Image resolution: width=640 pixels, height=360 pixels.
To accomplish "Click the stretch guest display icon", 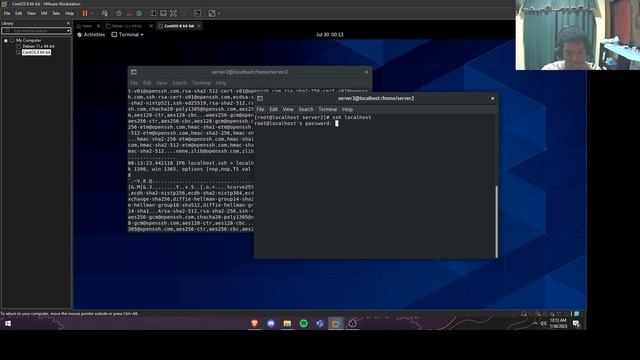I will 212,13.
